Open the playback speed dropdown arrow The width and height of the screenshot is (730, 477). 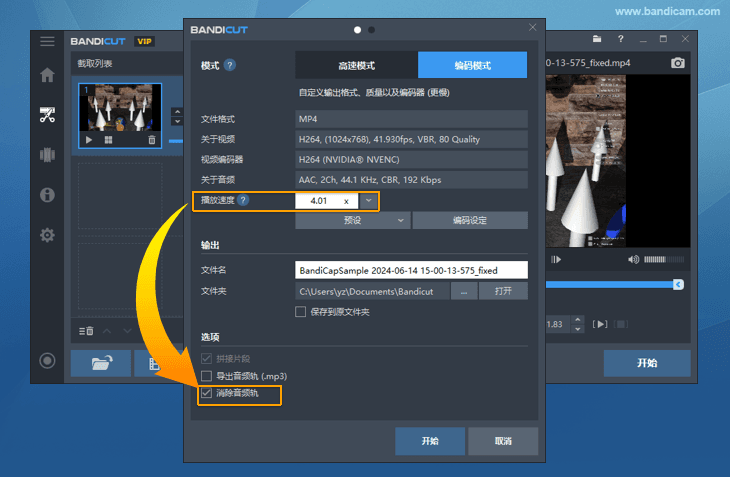[x=369, y=201]
